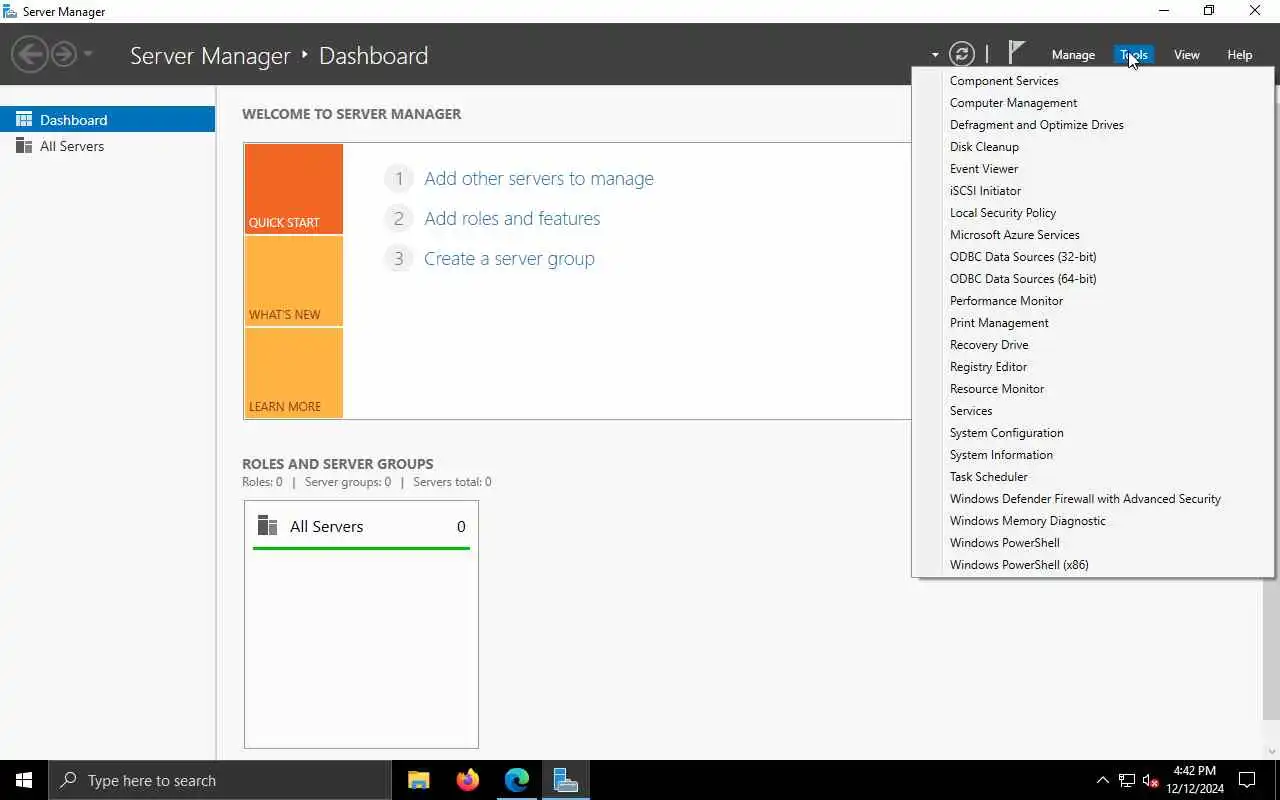The height and width of the screenshot is (800, 1280).
Task: Click the taskbar search box
Action: click(x=219, y=780)
